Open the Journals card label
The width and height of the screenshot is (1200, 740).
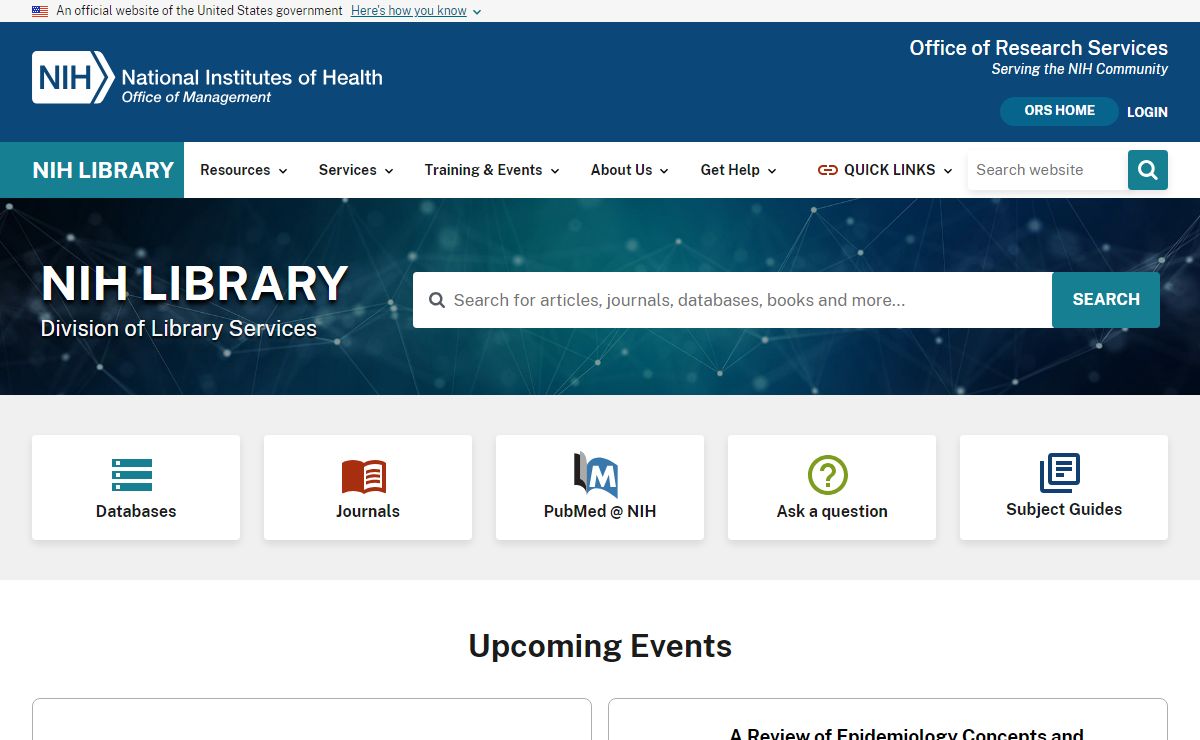point(368,511)
